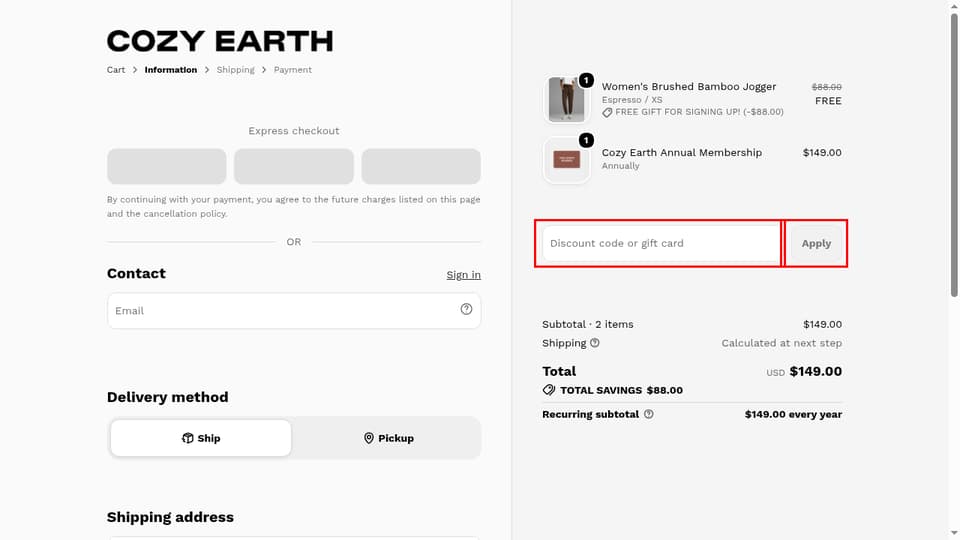960x540 pixels.
Task: Click the 'Calculated at next step' text
Action: (782, 343)
